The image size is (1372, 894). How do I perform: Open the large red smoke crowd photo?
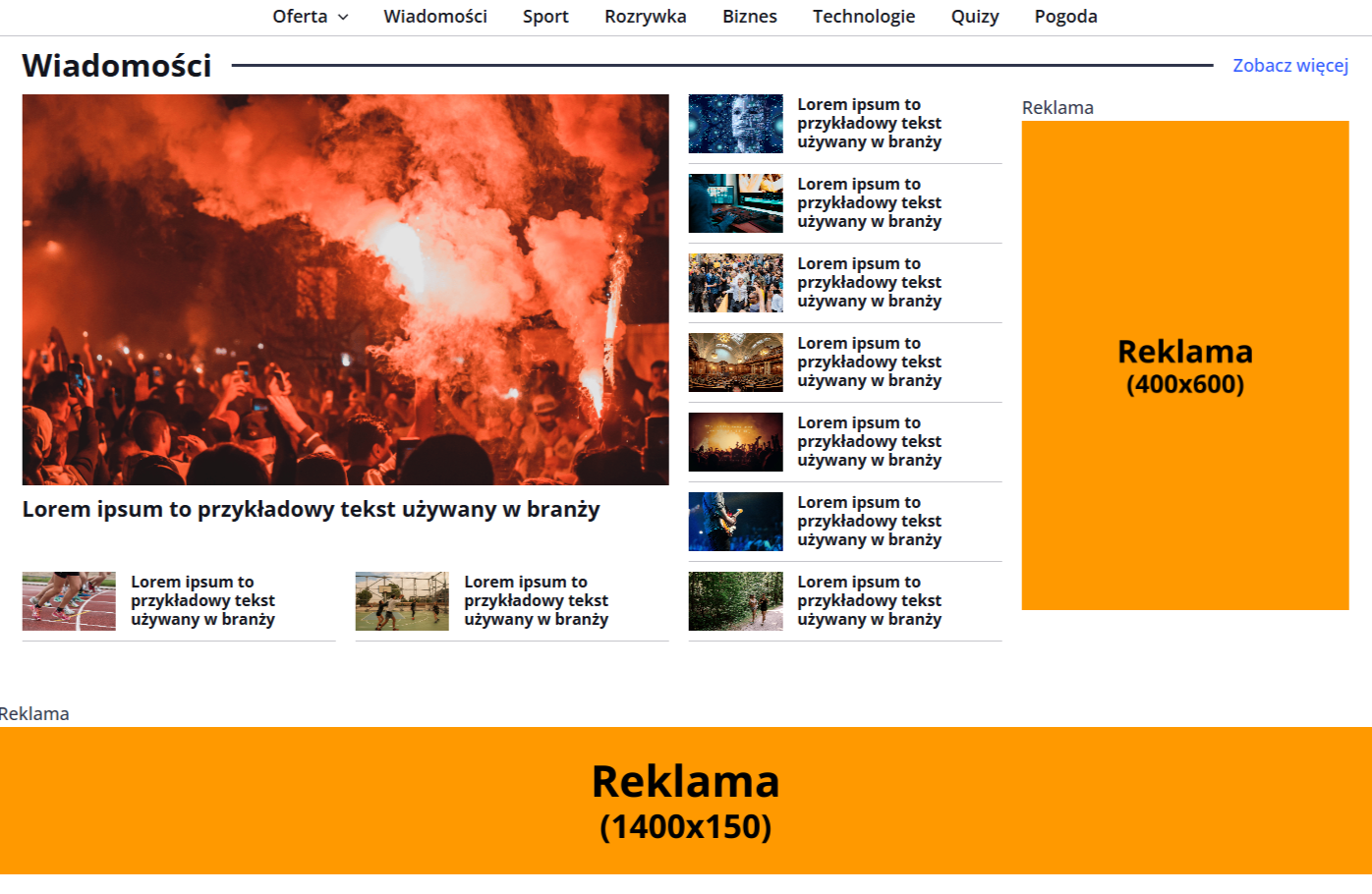[x=345, y=289]
